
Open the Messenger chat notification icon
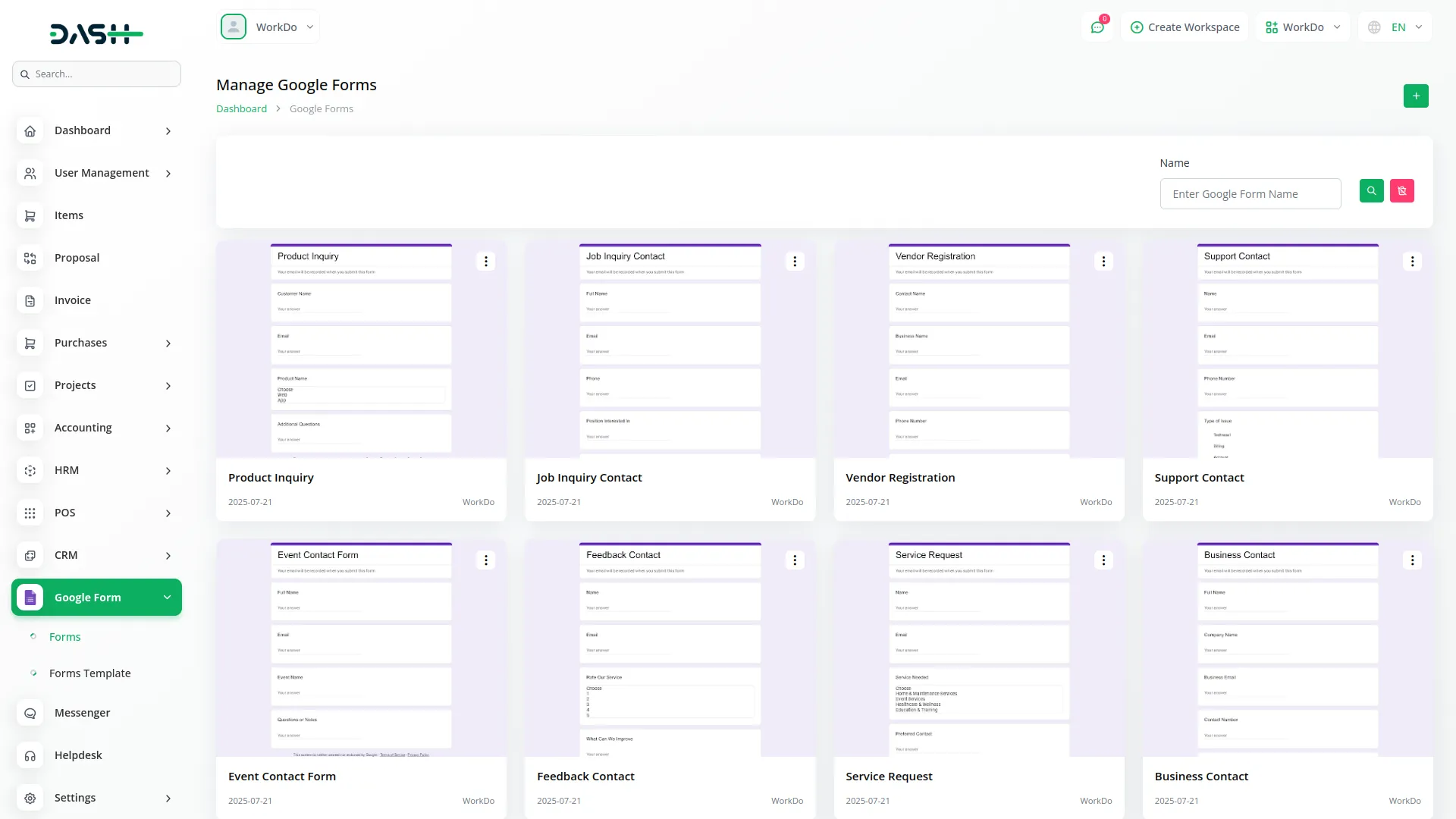tap(1098, 27)
